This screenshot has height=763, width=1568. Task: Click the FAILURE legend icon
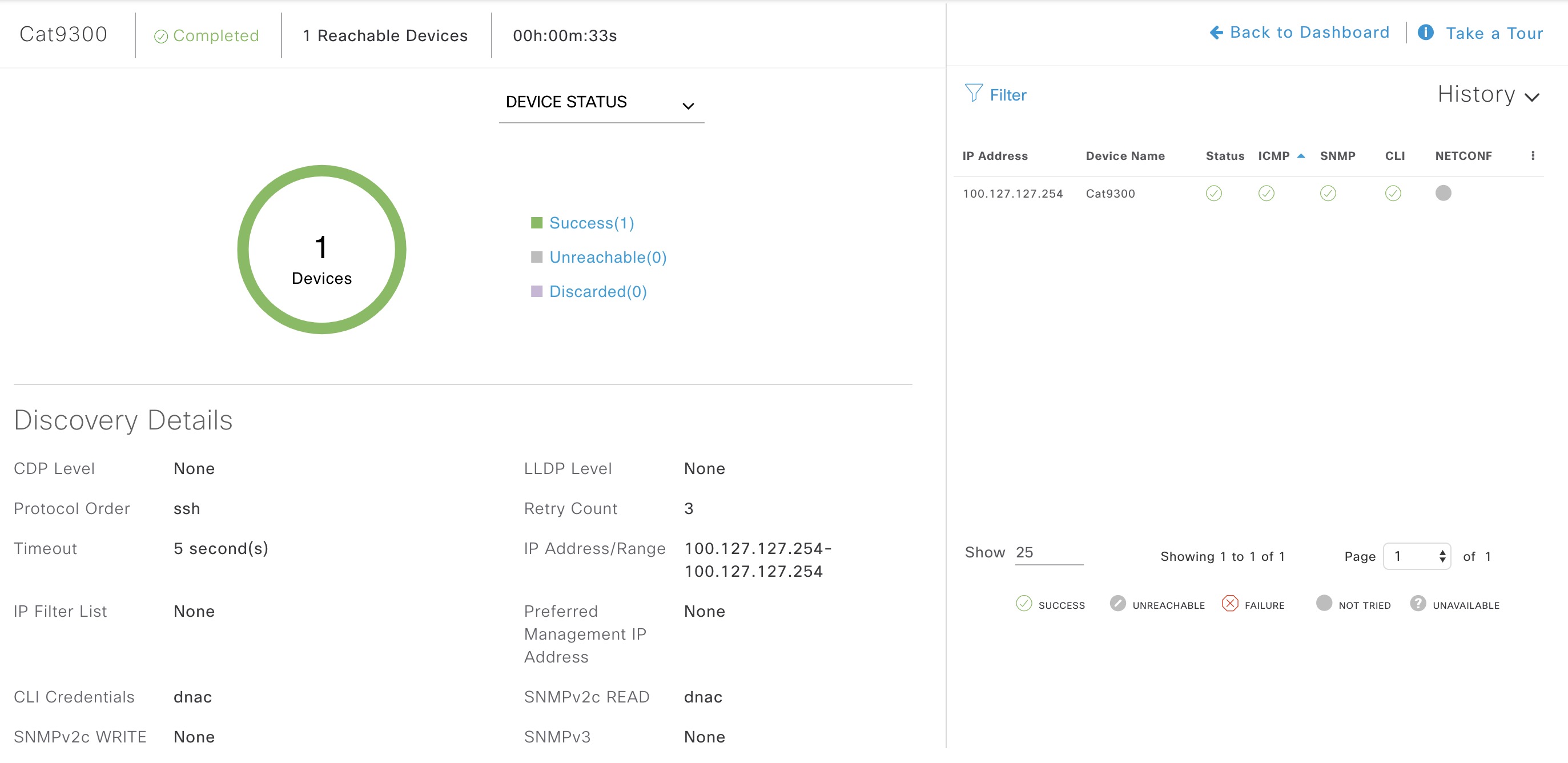(1230, 604)
